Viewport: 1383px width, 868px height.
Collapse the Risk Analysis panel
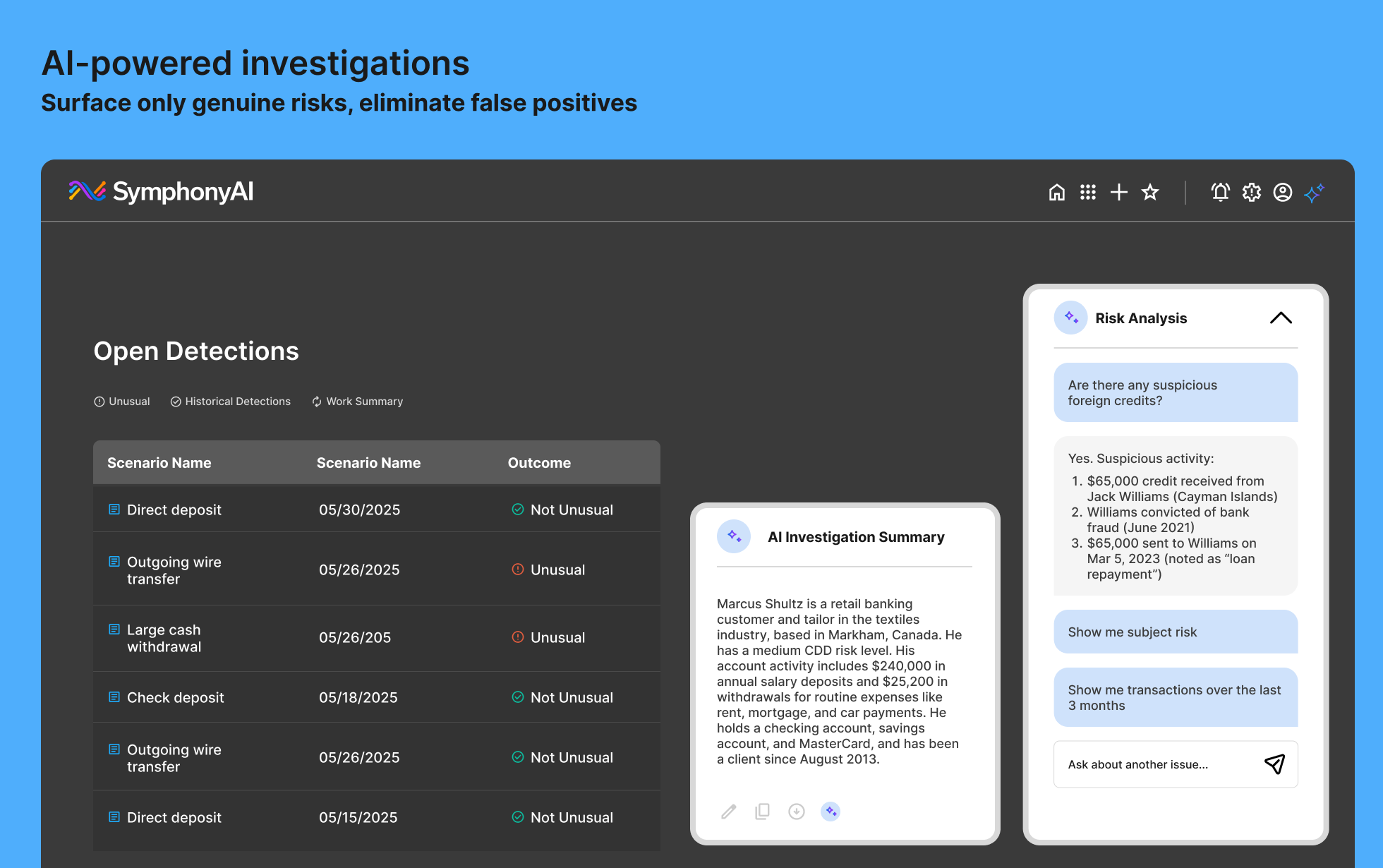tap(1281, 318)
